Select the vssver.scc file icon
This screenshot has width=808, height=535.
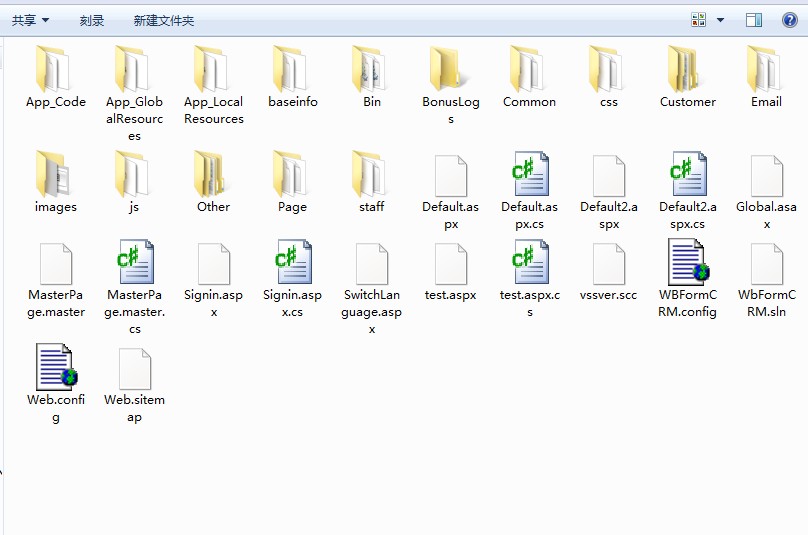[609, 264]
